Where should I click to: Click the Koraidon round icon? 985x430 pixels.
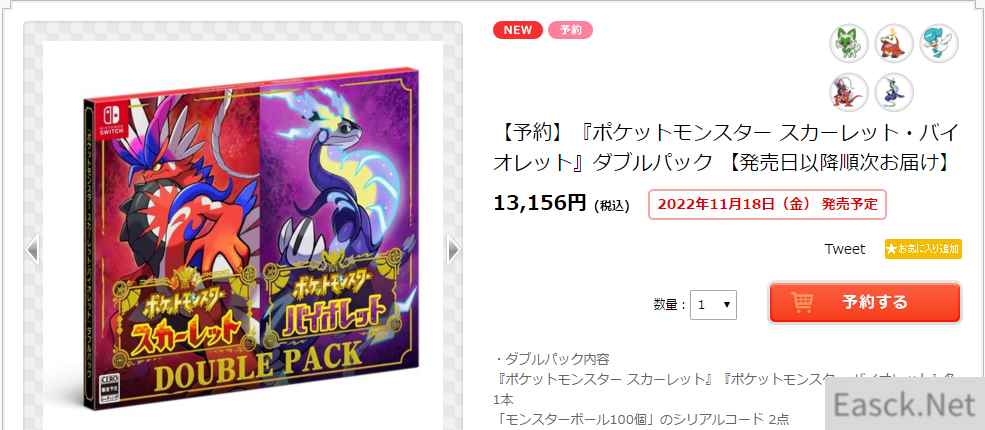pyautogui.click(x=849, y=92)
